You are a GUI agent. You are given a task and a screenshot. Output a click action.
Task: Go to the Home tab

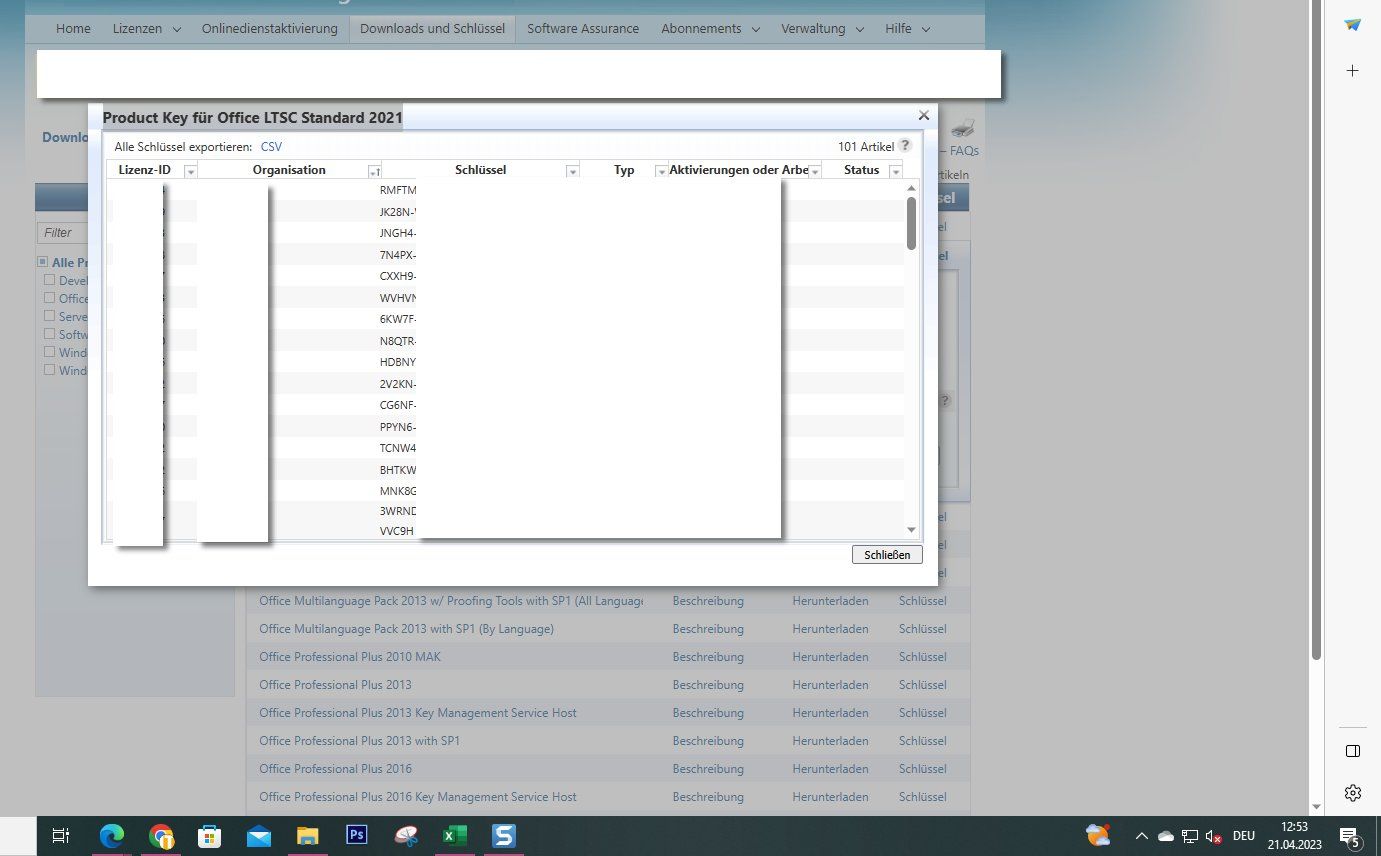73,29
